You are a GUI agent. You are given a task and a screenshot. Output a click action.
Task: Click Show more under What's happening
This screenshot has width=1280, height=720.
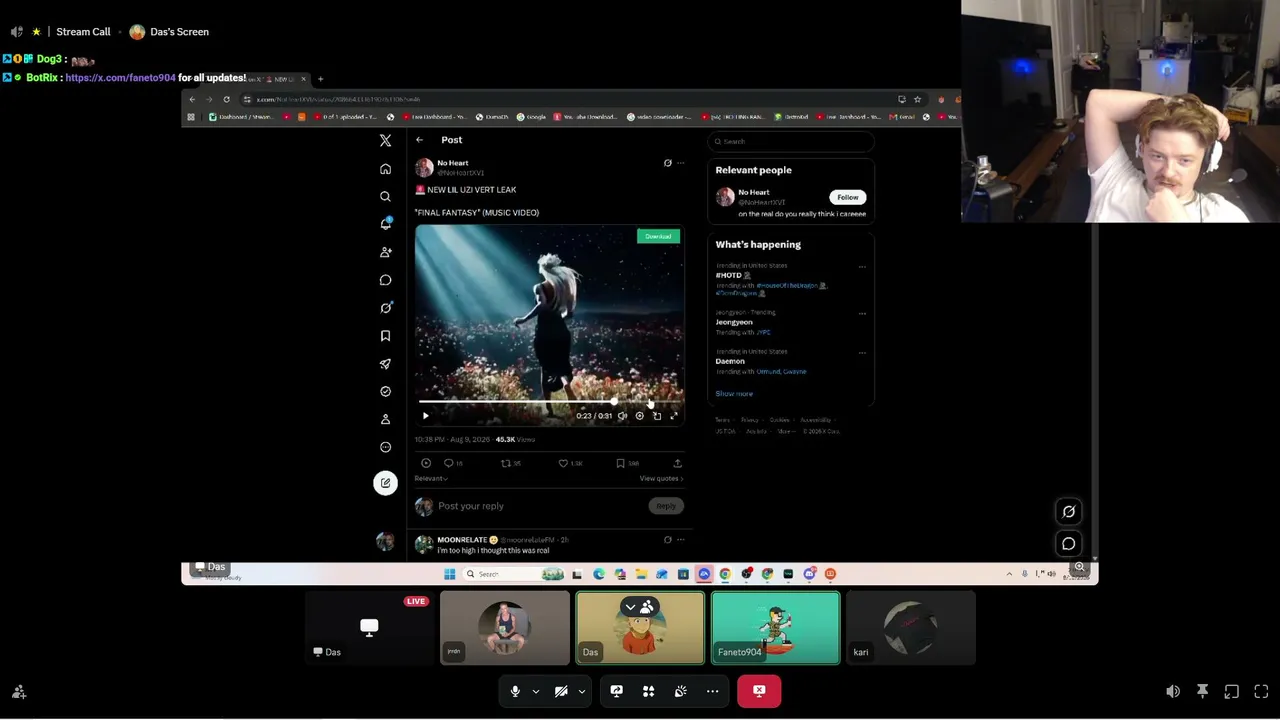(x=734, y=394)
